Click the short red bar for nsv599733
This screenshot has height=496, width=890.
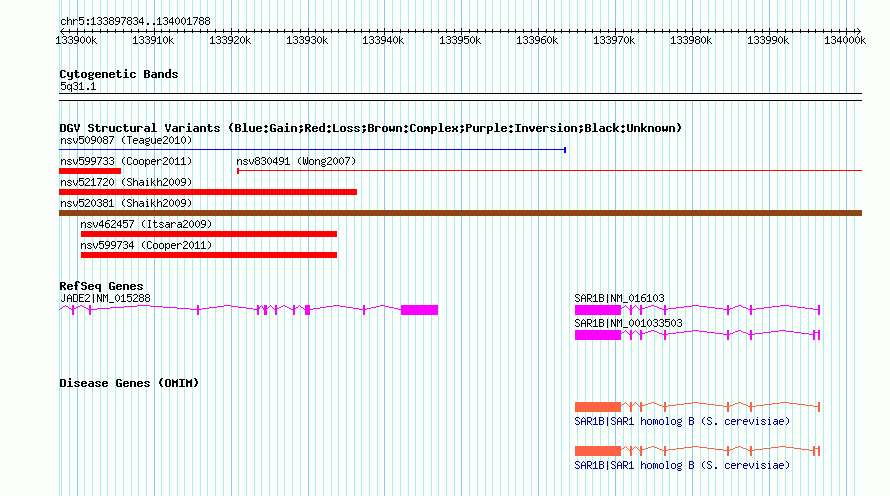(90, 171)
